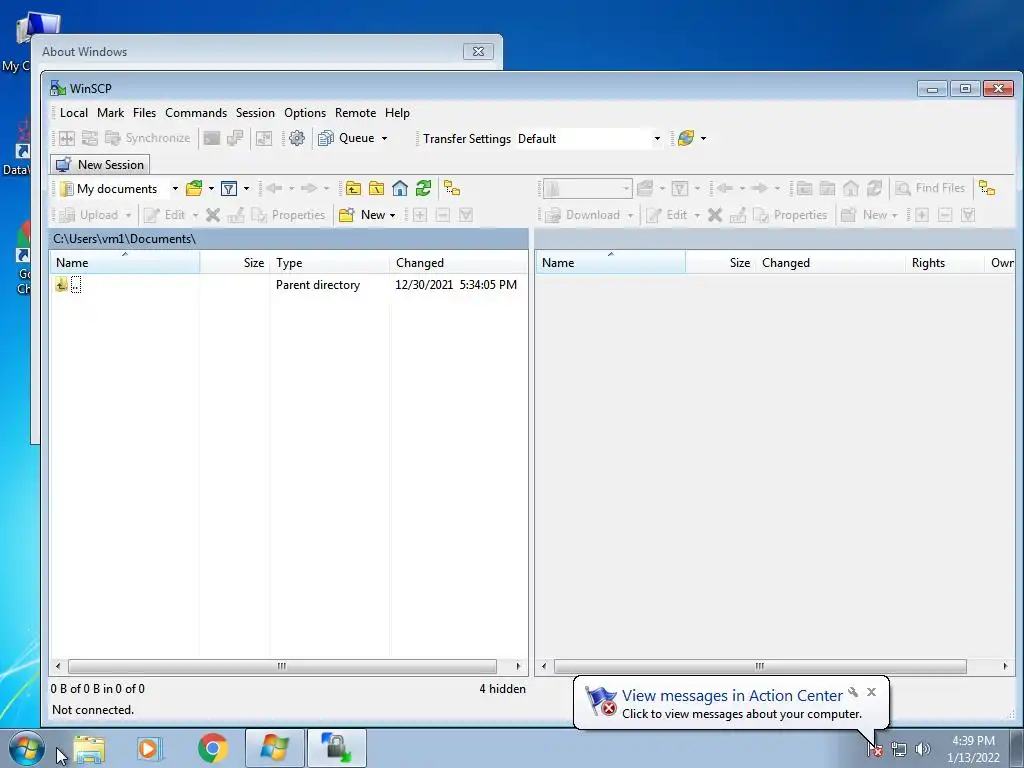Sort local panel by Size column

(x=234, y=263)
